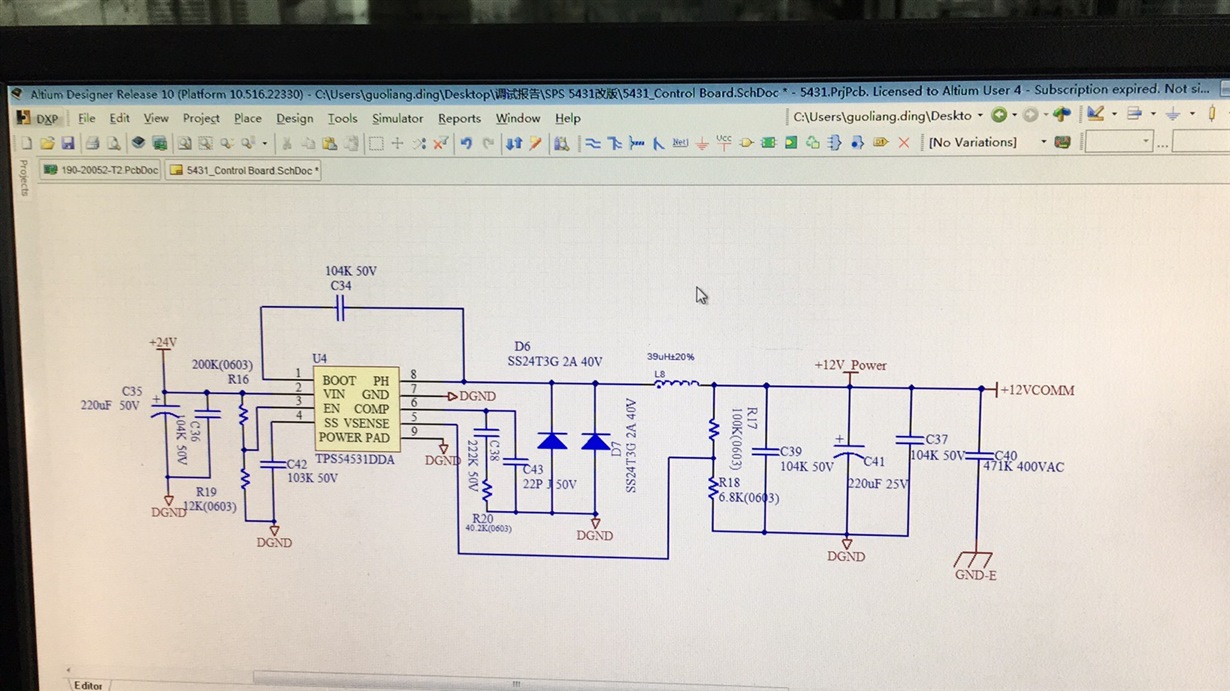1230x691 pixels.
Task: Place a Net Label
Action: pyautogui.click(x=680, y=143)
